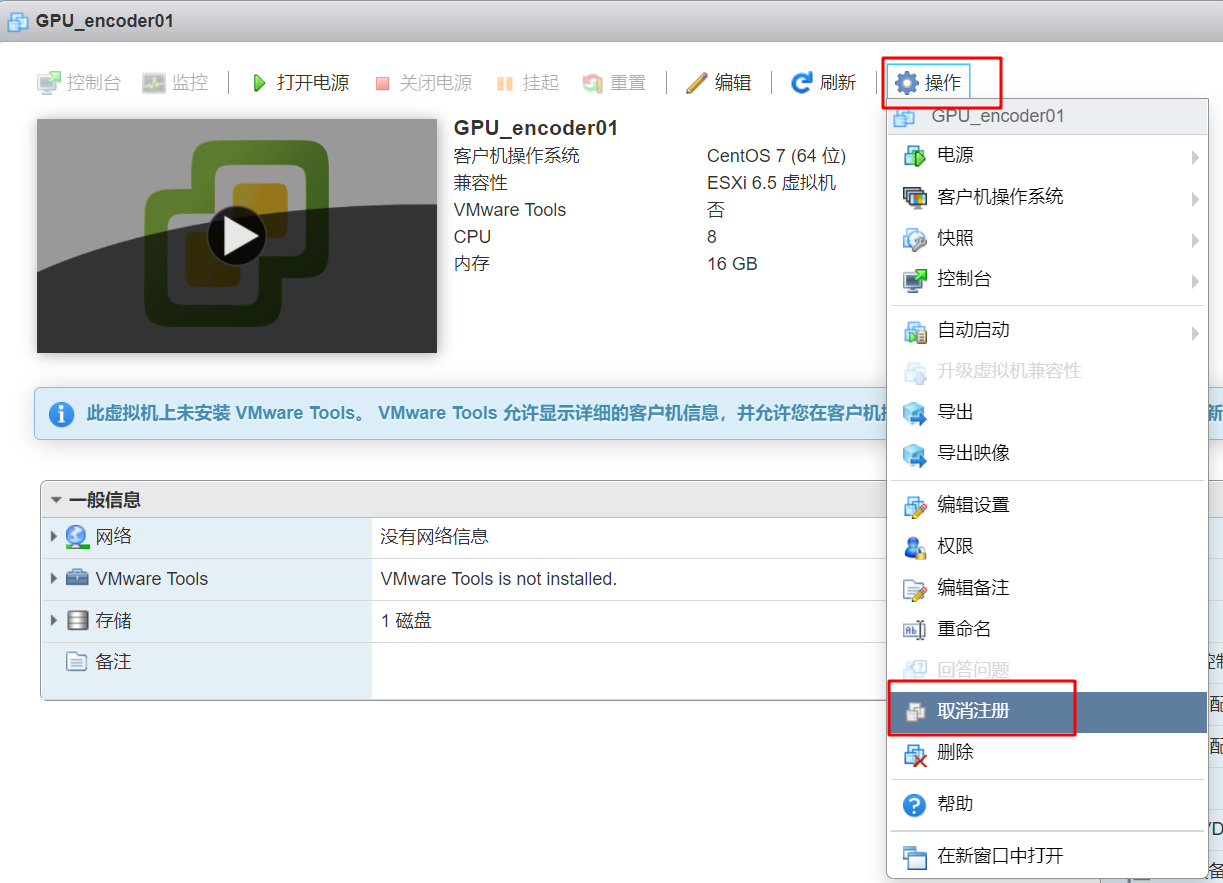Select Export (导出) menu entry

point(1048,412)
